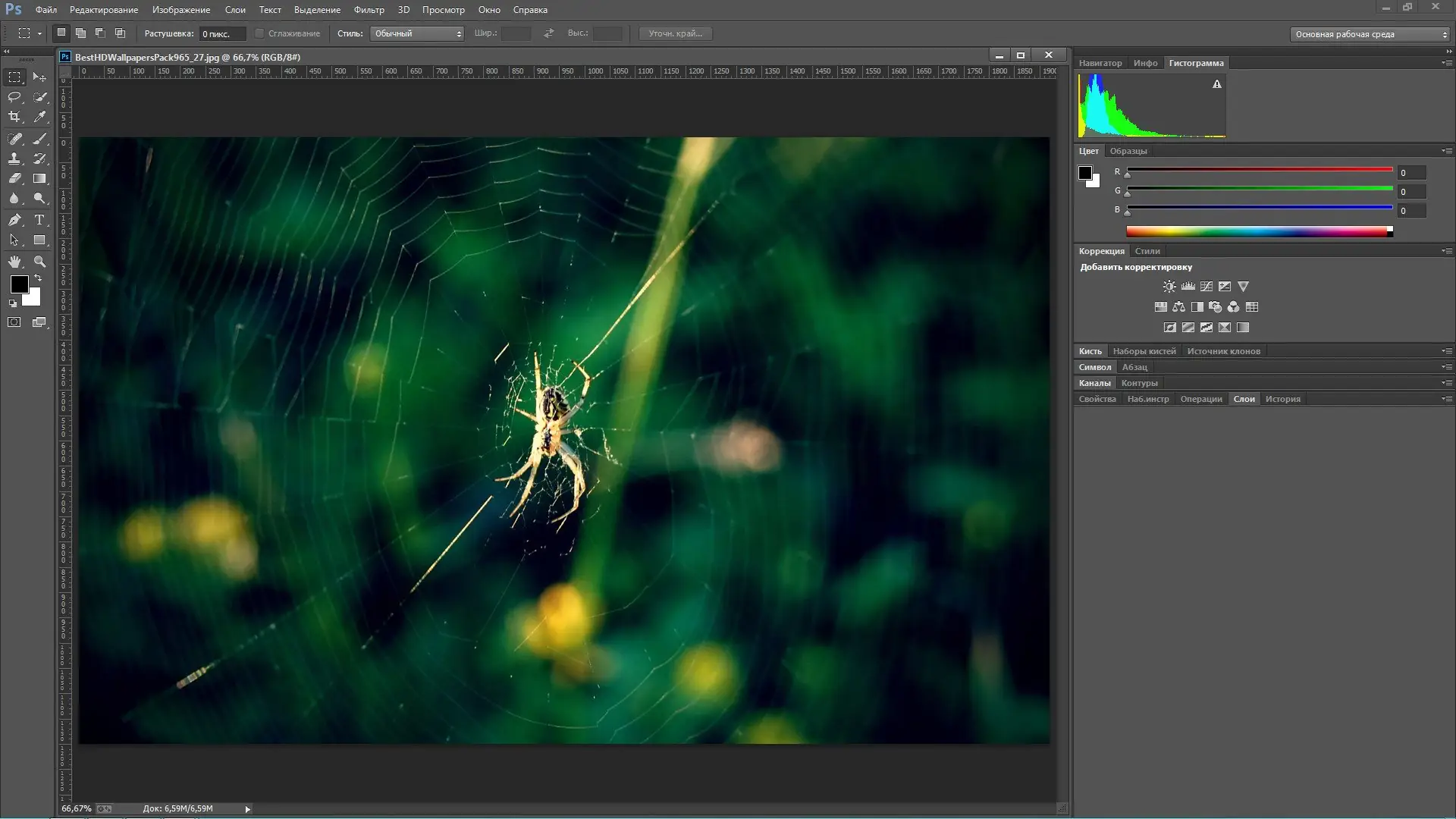
Task: Toggle Quick Mask mode
Action: point(14,322)
